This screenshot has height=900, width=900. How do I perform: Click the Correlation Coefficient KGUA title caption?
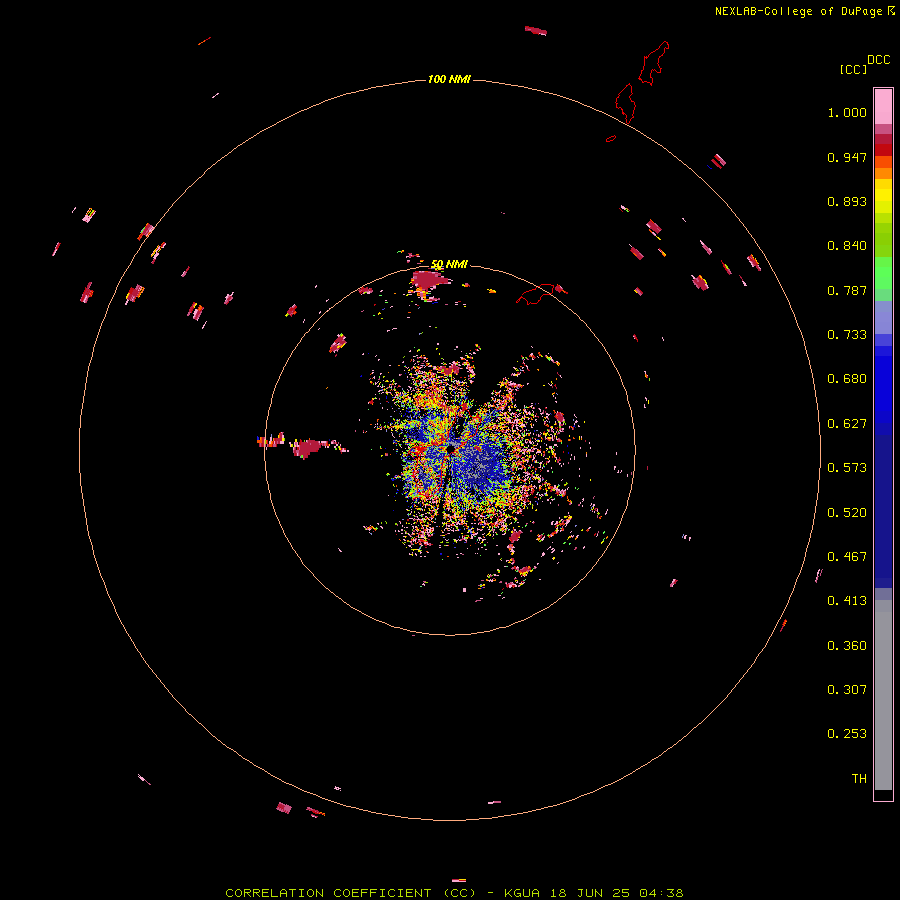(x=454, y=893)
